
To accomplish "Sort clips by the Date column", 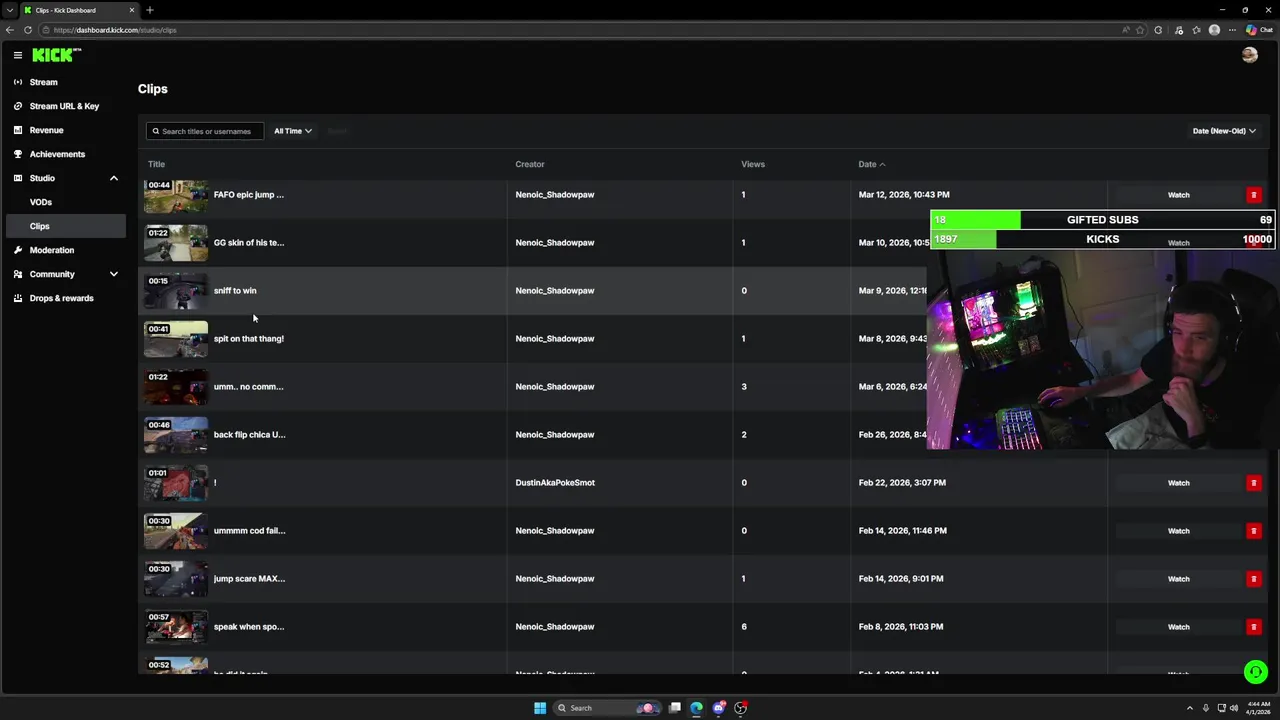I will [x=871, y=164].
